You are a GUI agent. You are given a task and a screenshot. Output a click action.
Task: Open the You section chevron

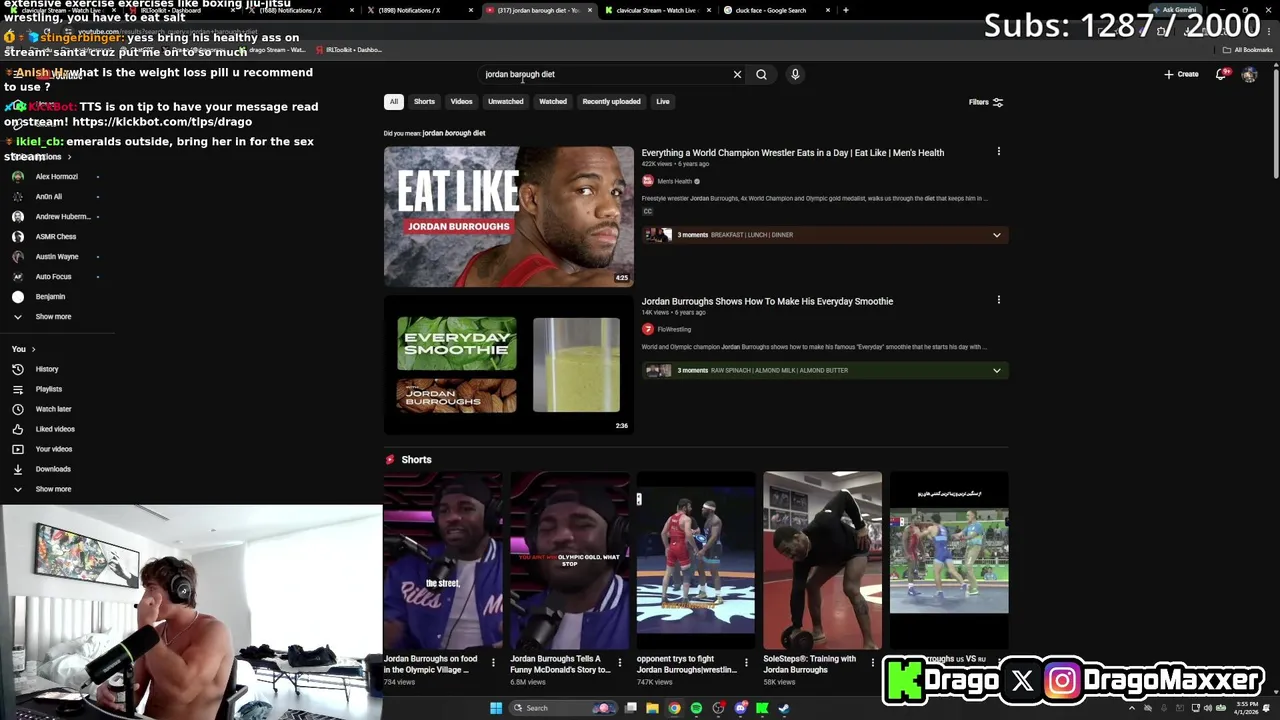click(33, 349)
